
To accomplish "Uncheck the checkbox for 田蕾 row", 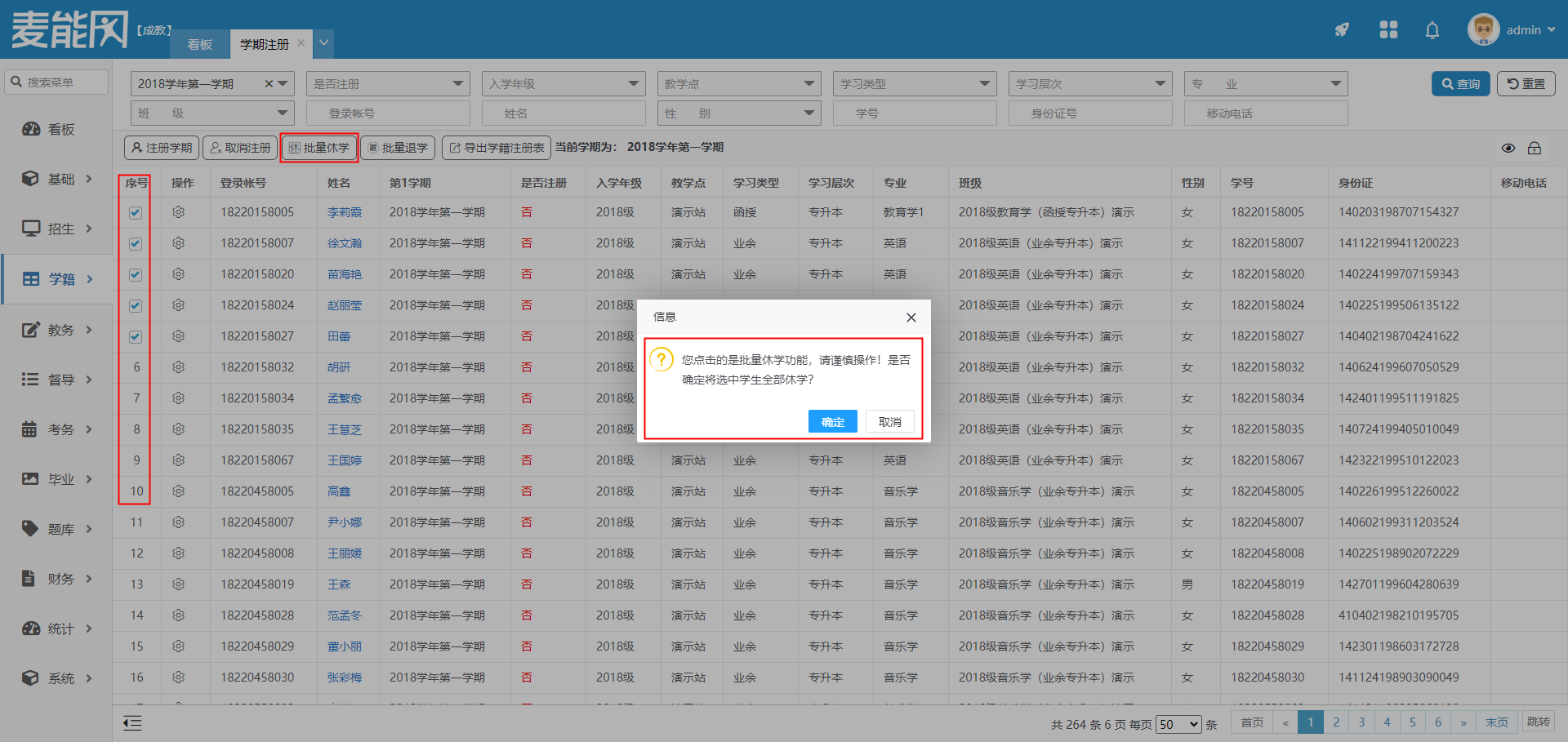I will point(136,337).
